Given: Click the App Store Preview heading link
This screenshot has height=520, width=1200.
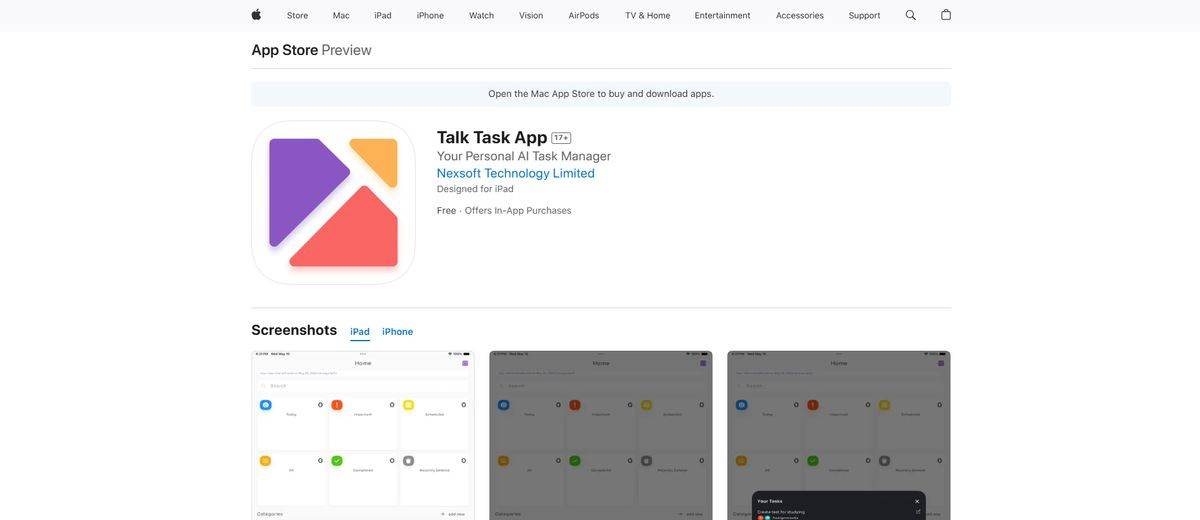Looking at the screenshot, I should click(311, 50).
